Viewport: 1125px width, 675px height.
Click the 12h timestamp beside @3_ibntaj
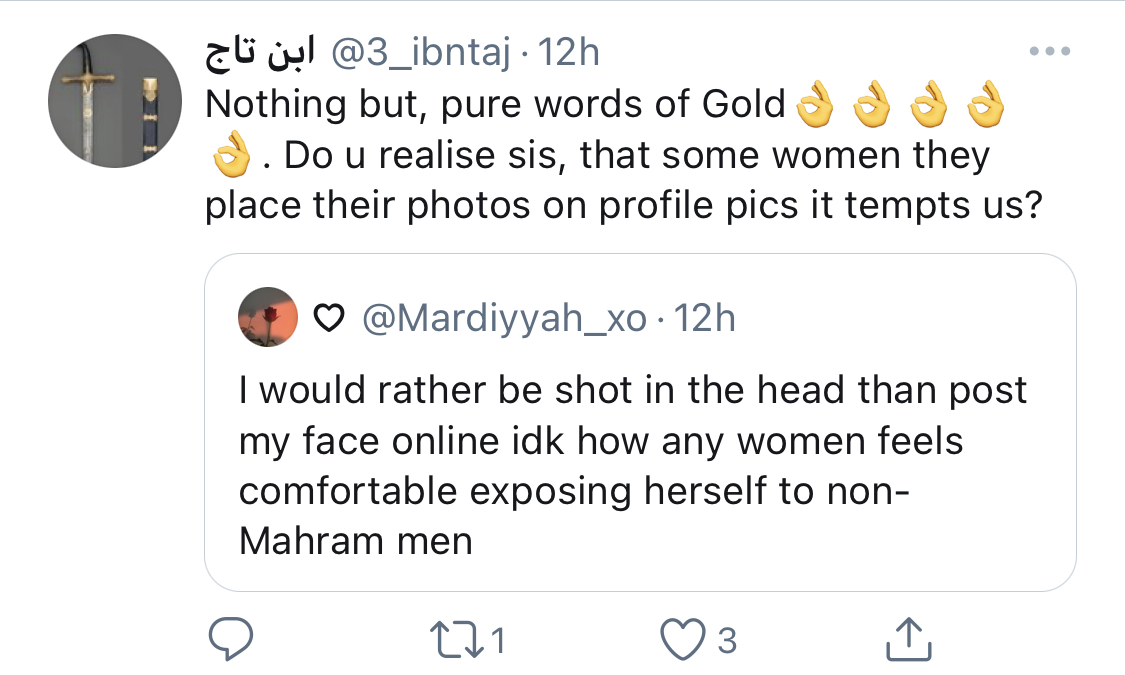[x=568, y=54]
